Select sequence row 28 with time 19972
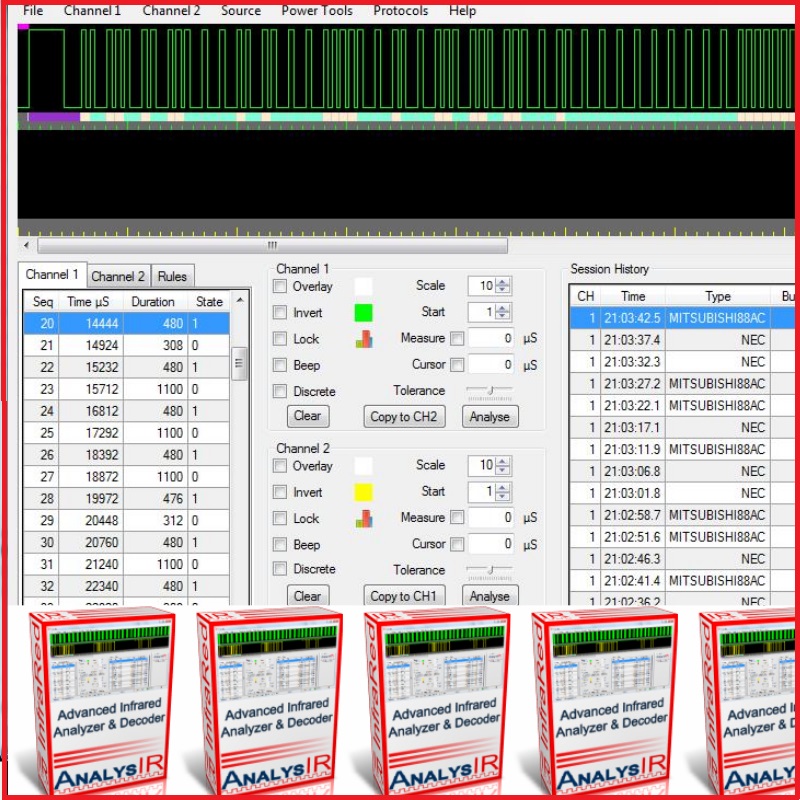 [127, 498]
